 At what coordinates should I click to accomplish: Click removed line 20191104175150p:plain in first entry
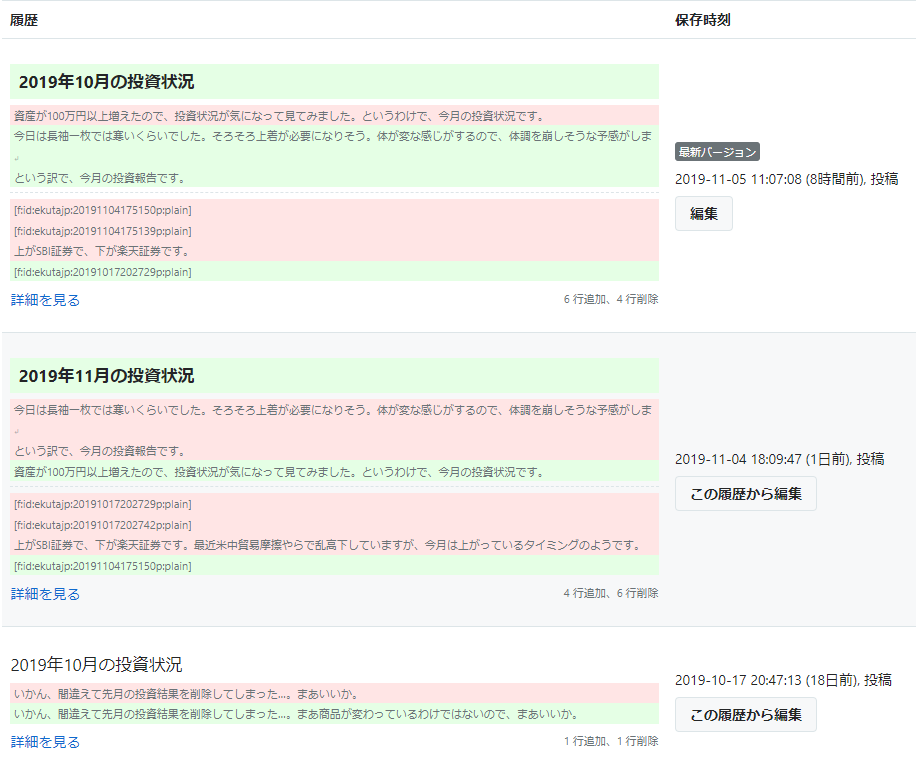[334, 210]
